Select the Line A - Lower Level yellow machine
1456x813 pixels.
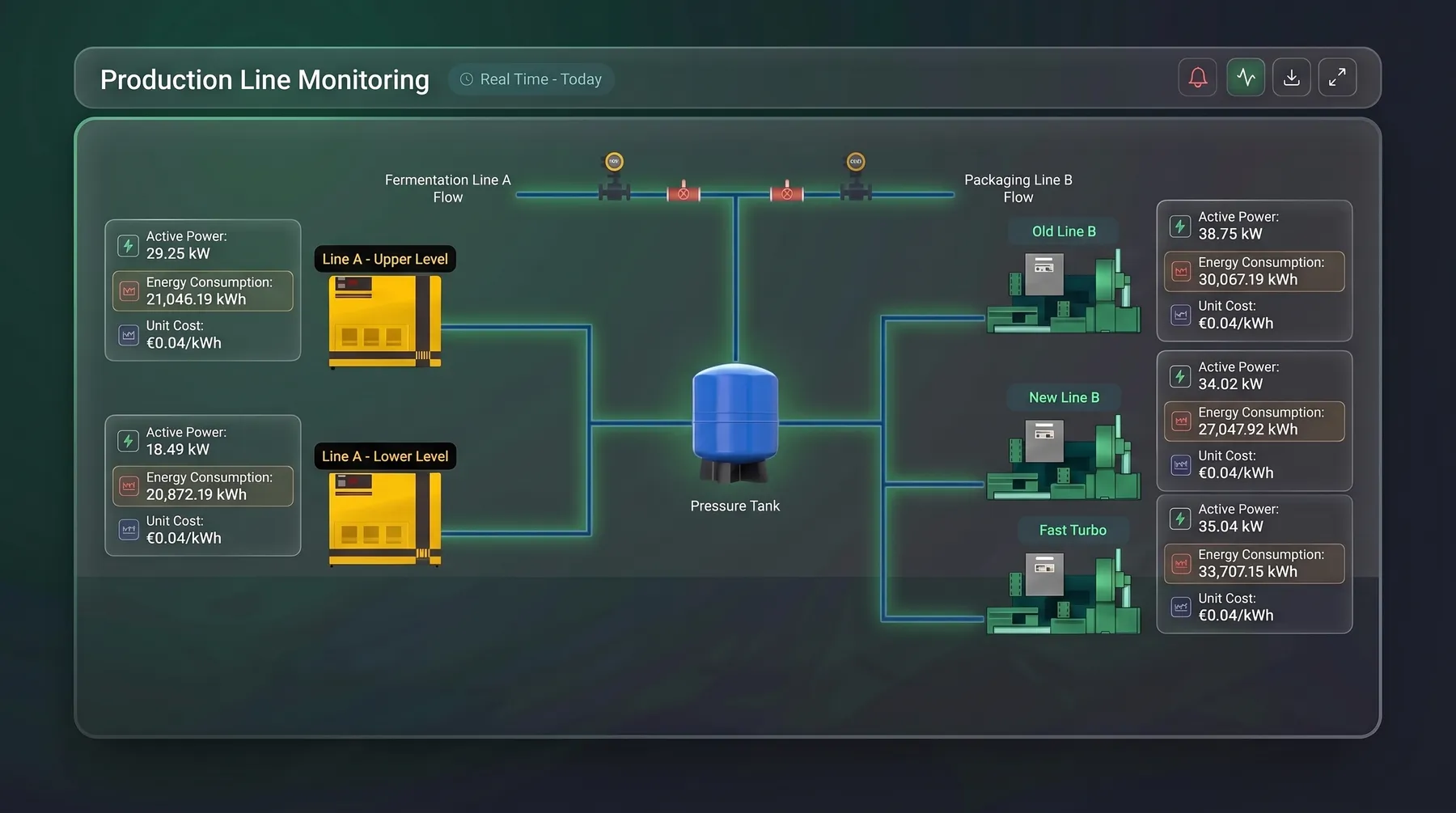385,519
